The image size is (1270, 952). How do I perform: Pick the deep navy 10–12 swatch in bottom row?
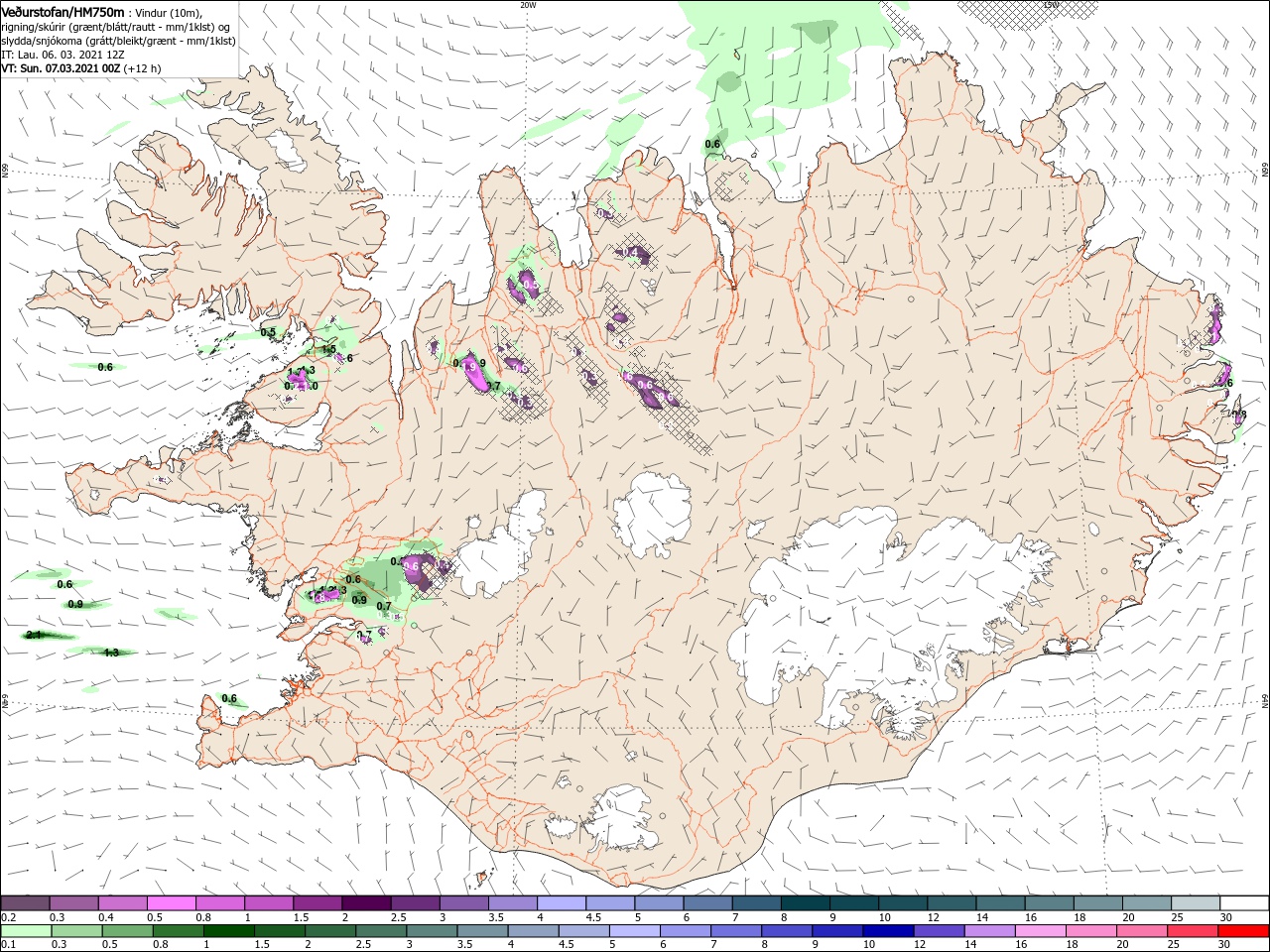coord(888,931)
